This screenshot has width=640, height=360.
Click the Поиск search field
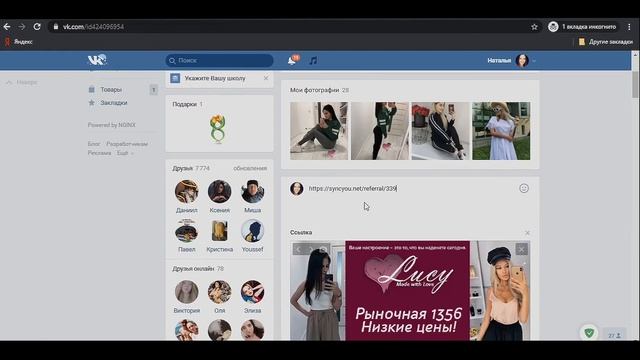[x=220, y=60]
